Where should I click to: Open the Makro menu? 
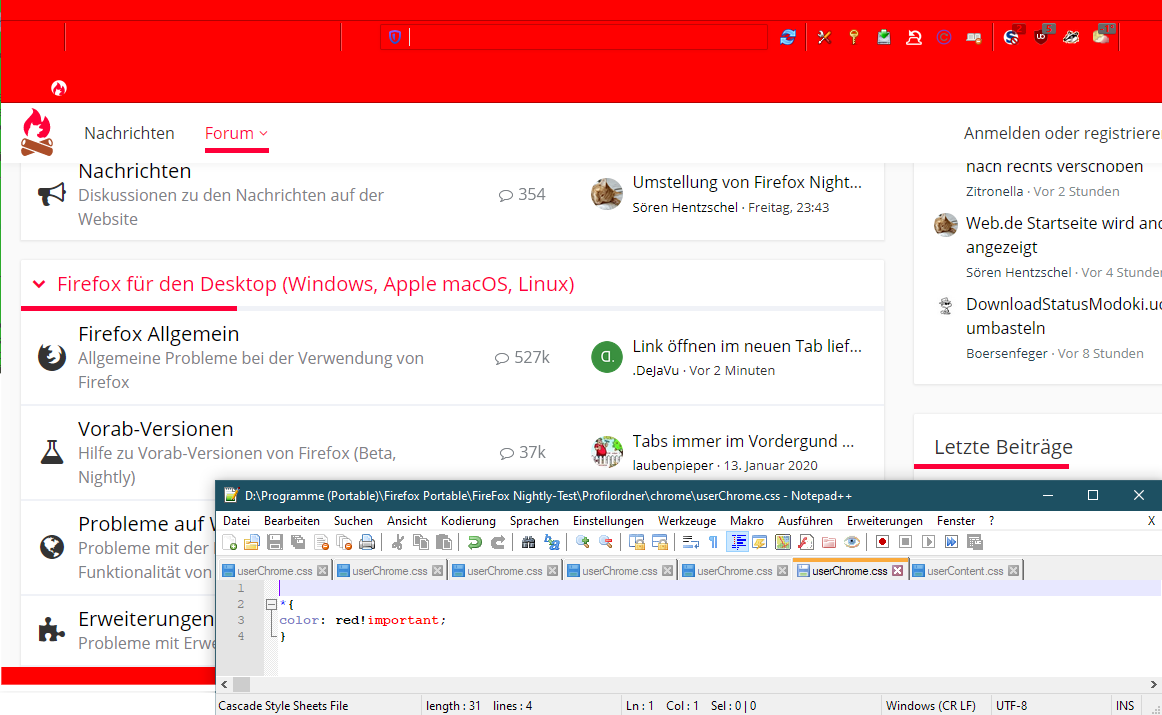tap(746, 521)
